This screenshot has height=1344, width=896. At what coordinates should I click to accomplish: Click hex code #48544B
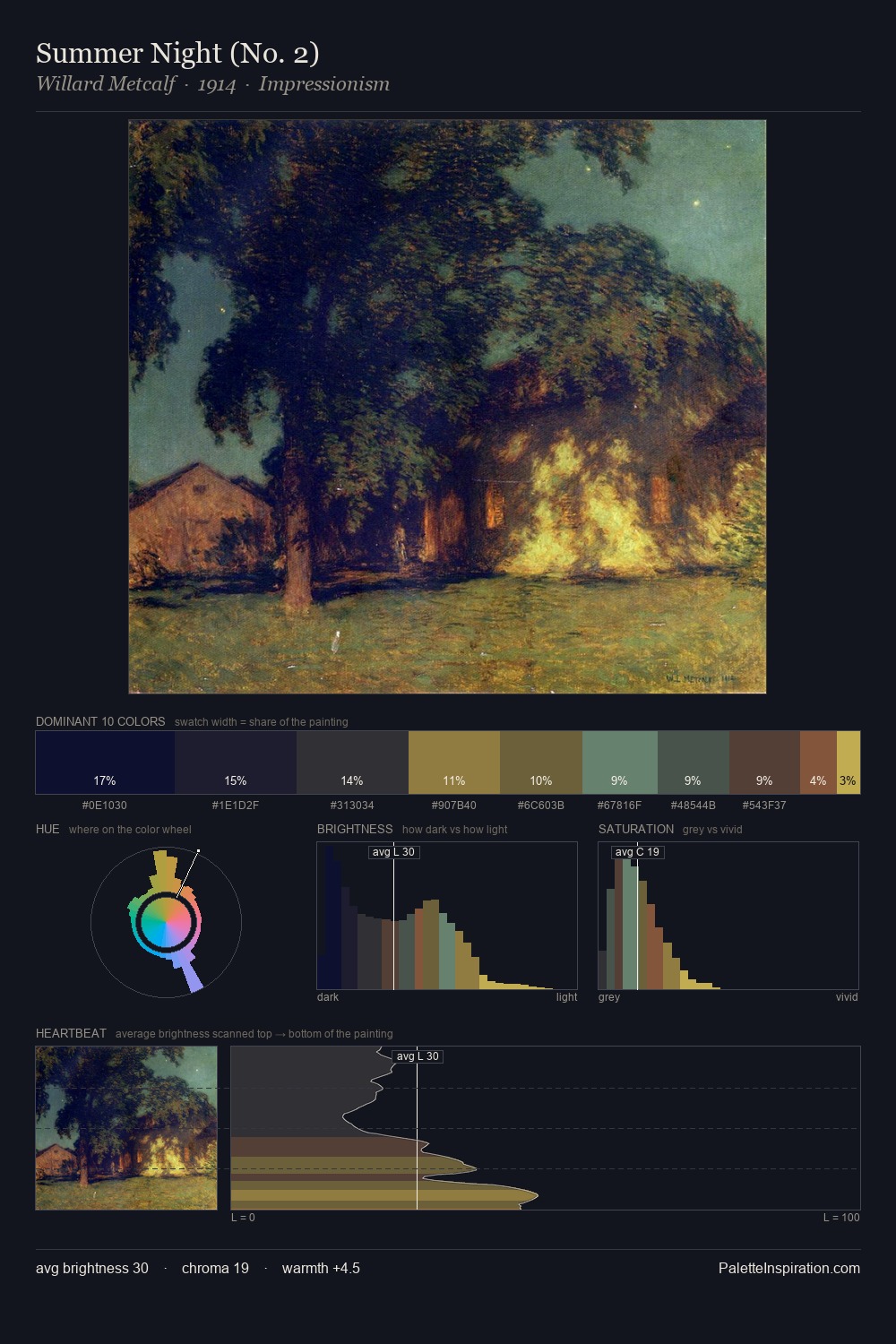[694, 806]
